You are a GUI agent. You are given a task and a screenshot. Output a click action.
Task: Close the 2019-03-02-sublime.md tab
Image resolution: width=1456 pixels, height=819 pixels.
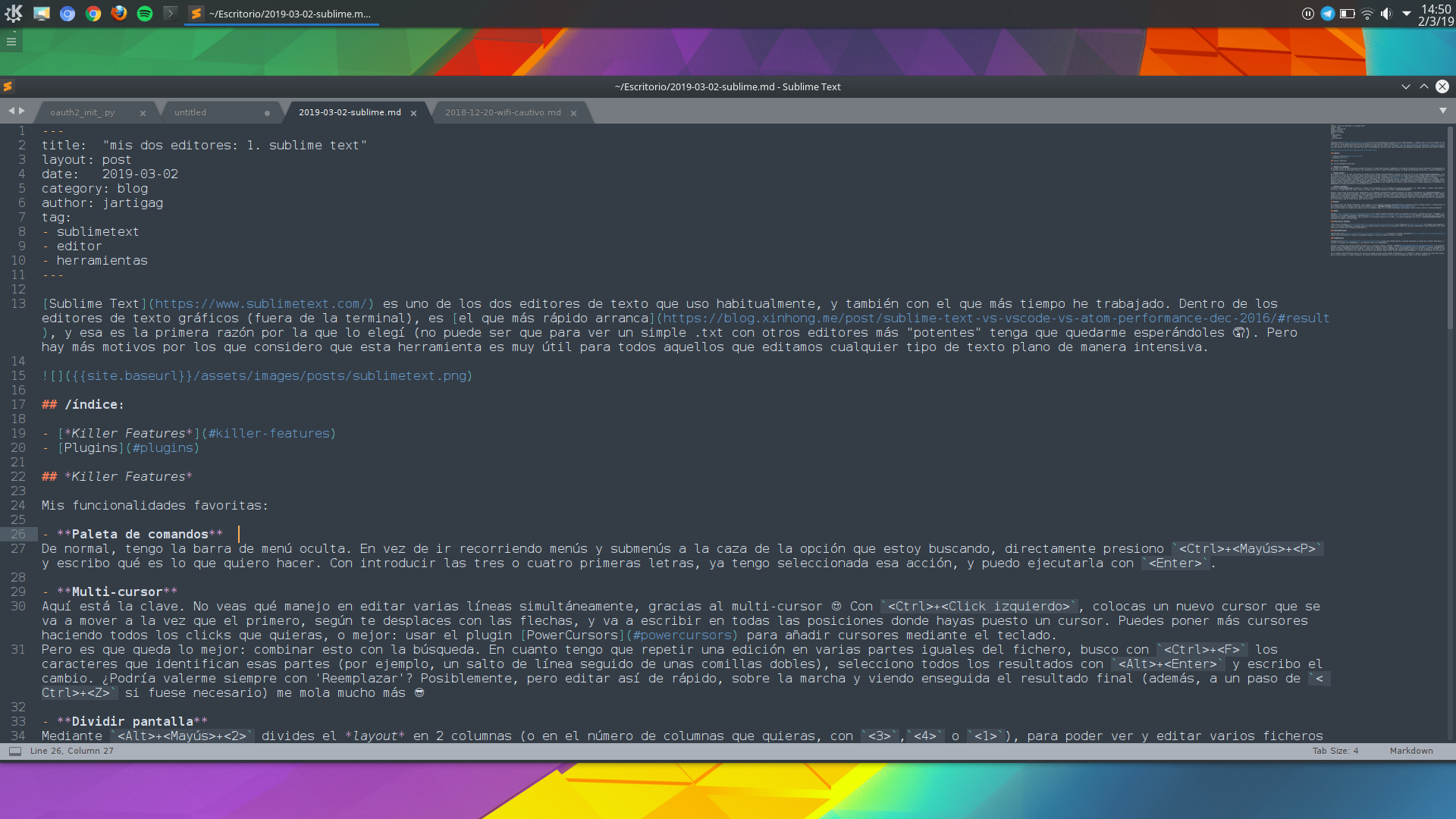414,113
